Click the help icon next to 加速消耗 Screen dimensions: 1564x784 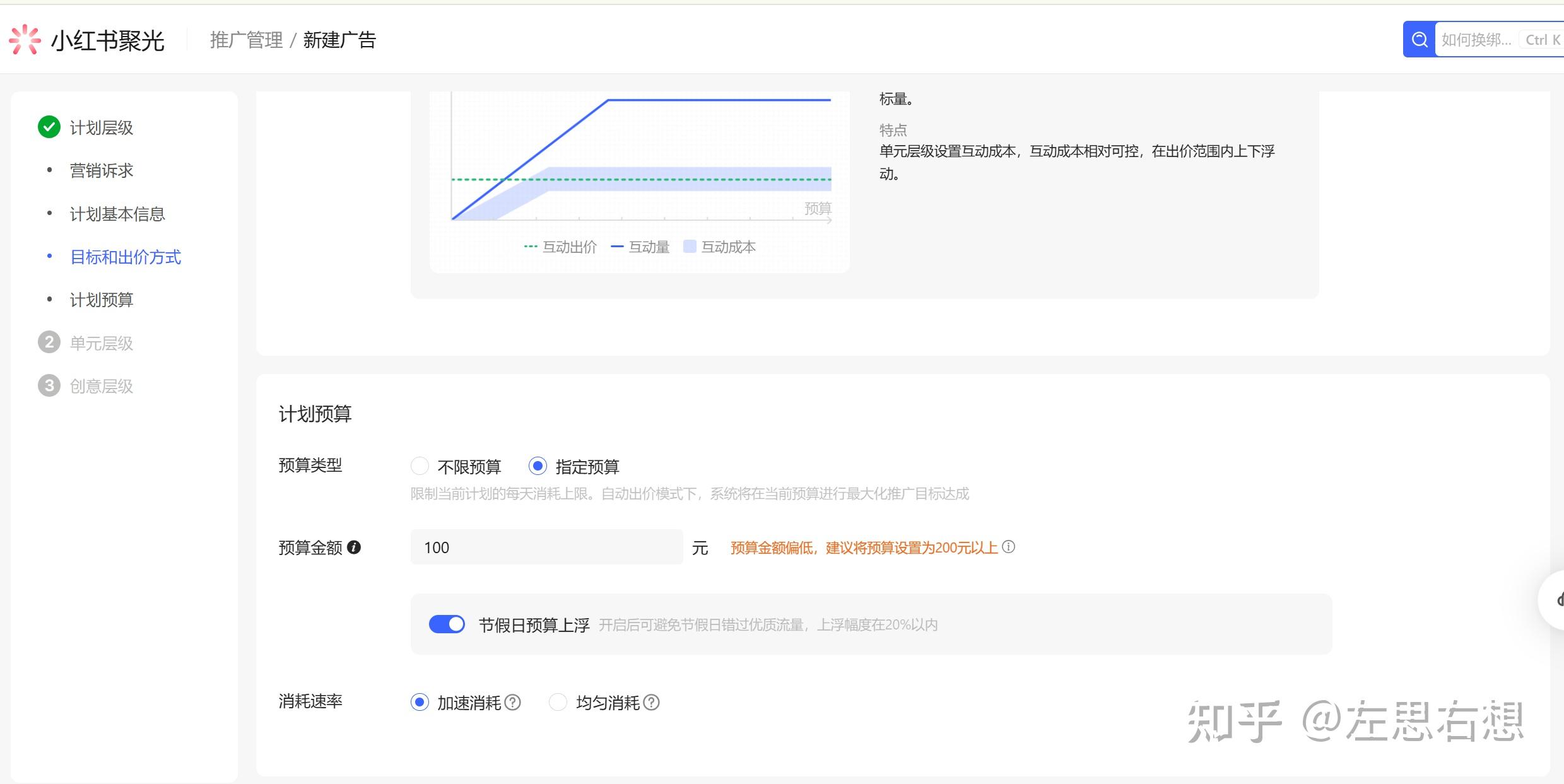click(x=513, y=702)
